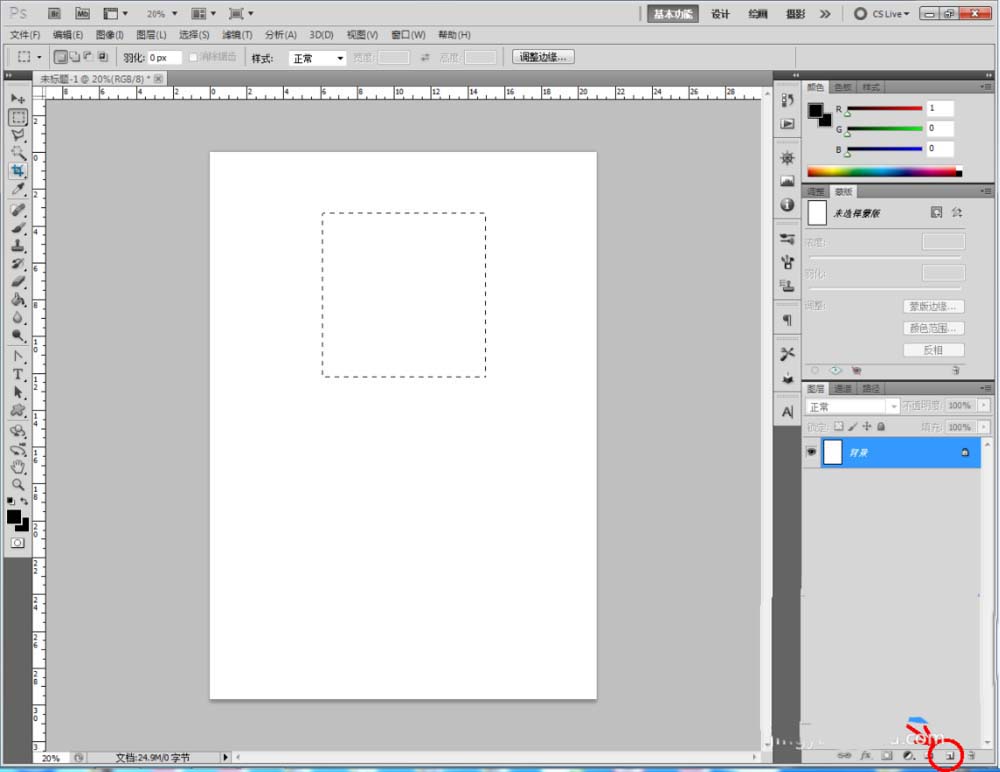The width and height of the screenshot is (1000, 772).
Task: Switch to the 通道 channels tab
Action: tap(843, 388)
